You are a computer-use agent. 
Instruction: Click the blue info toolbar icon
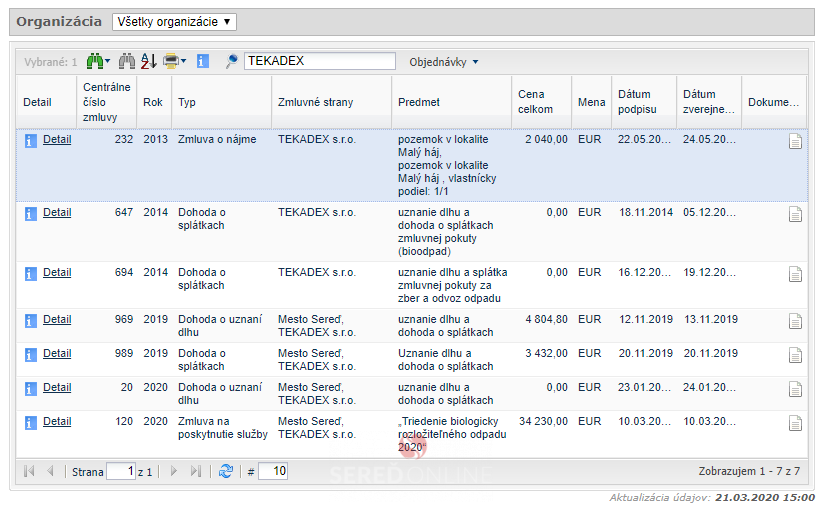pos(203,61)
